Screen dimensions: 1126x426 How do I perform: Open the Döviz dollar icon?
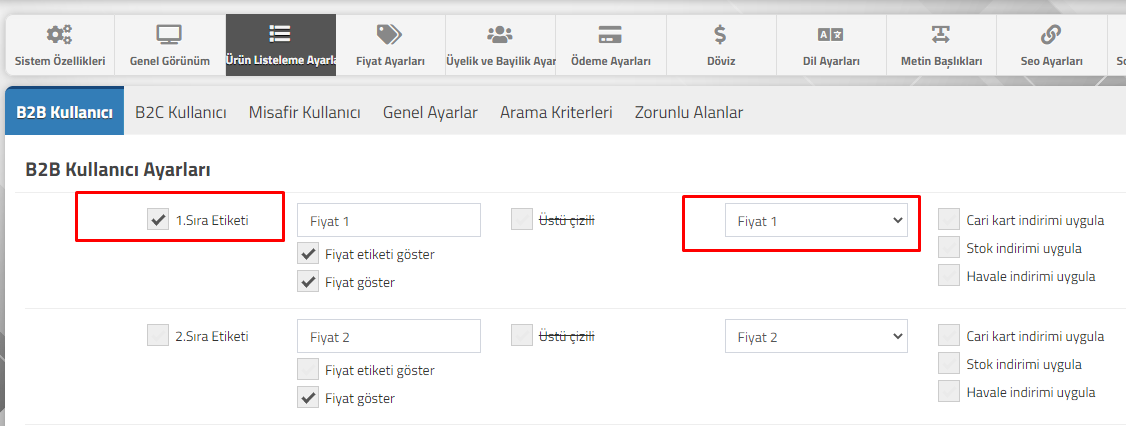click(720, 34)
